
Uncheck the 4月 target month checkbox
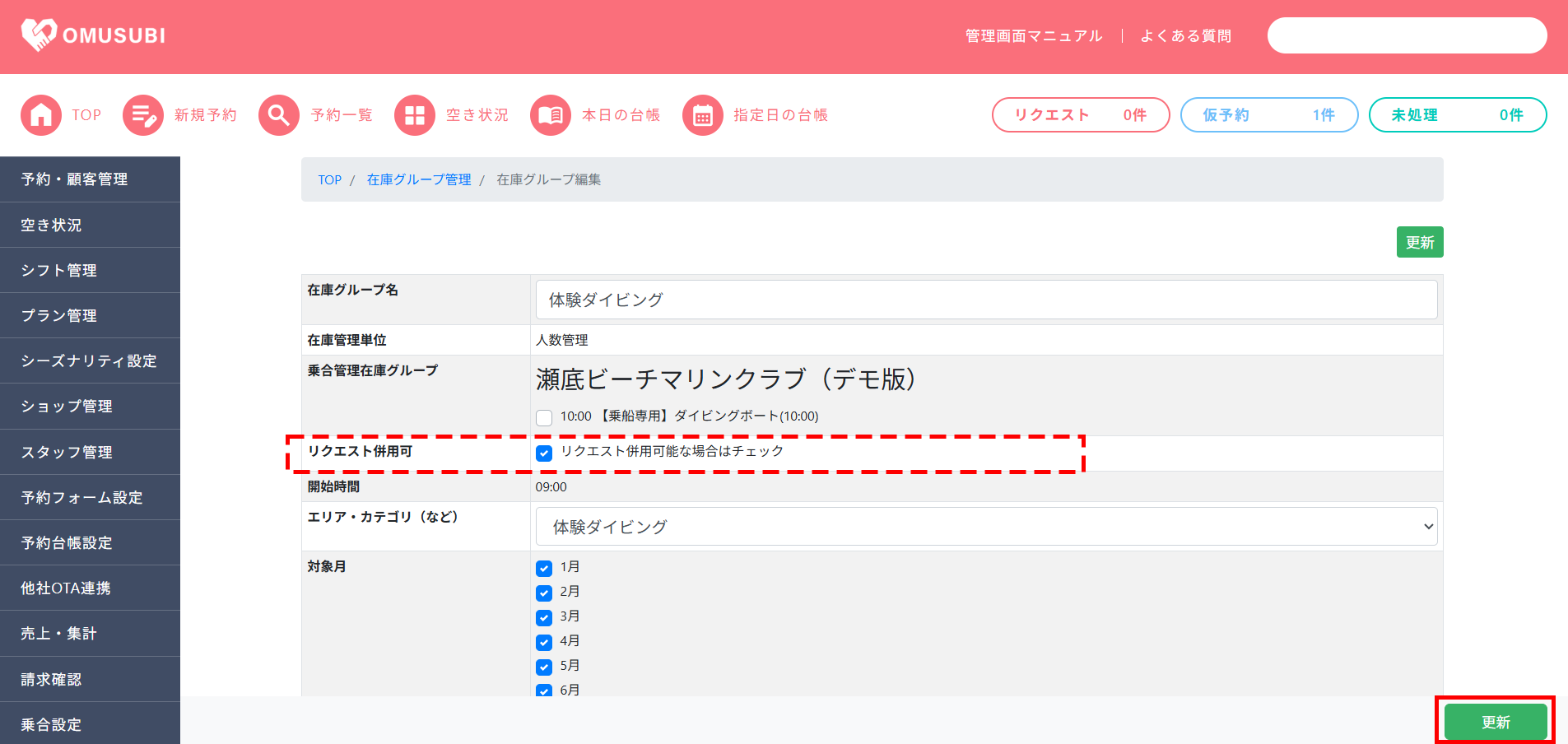[544, 642]
